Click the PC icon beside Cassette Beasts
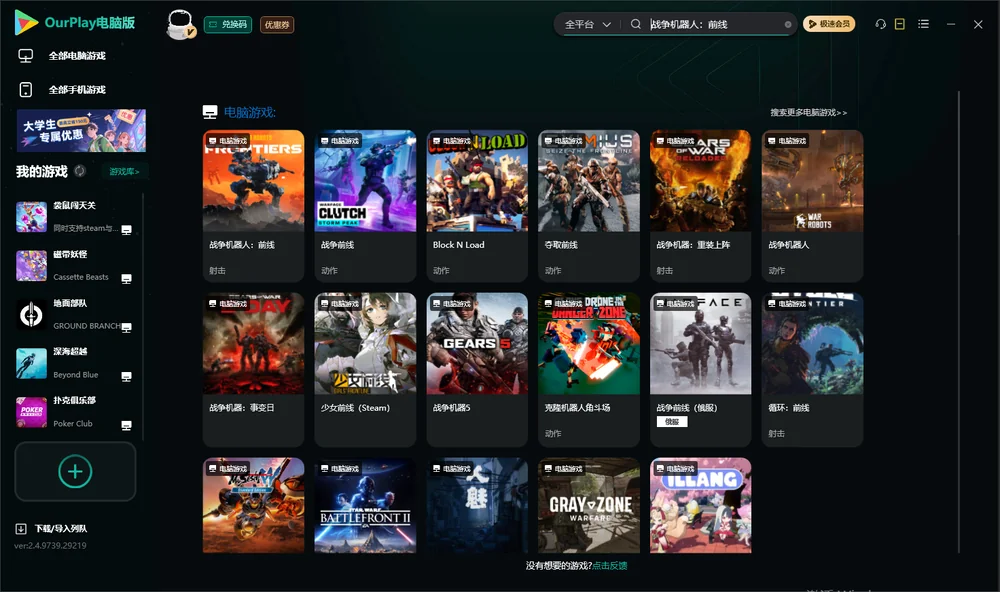The height and width of the screenshot is (592, 1000). tap(126, 279)
